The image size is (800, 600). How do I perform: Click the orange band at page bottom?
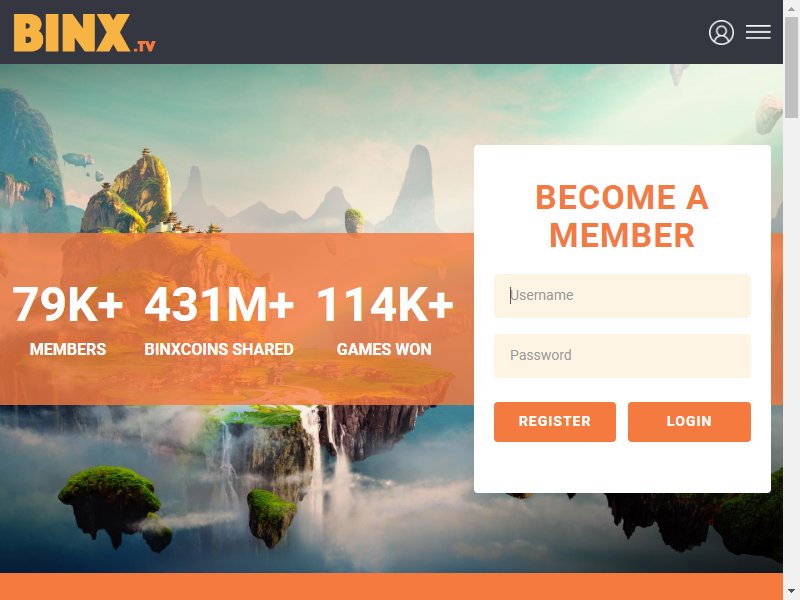391,586
